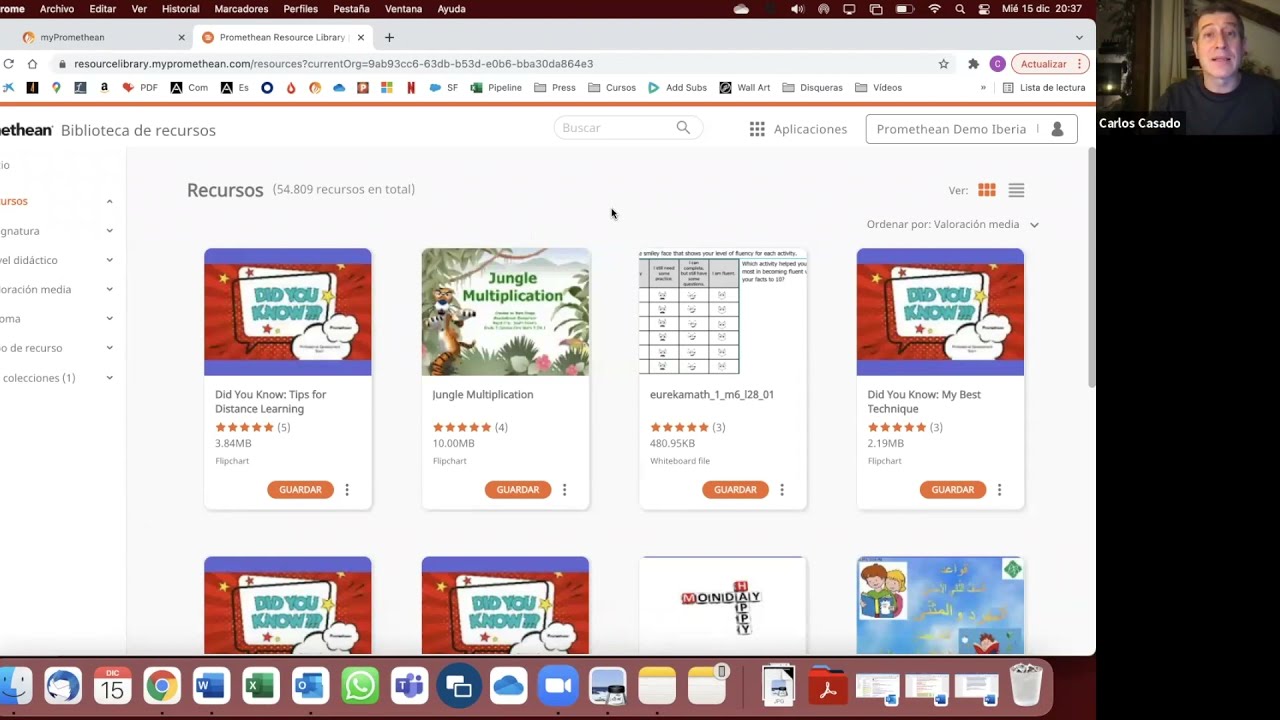Screen dimensions: 1280x720
Task: Open the Trash in the Dock
Action: click(x=1026, y=686)
